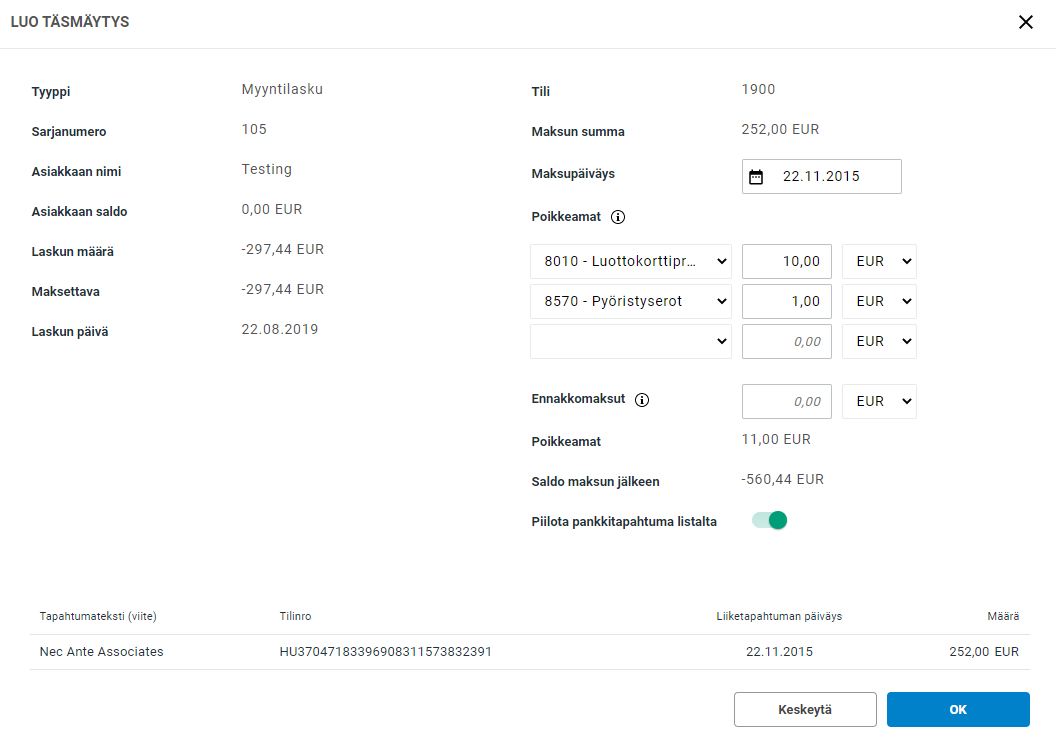Open the 8010 - Luottokortti account dropdown
This screenshot has width=1056, height=744.
pos(630,262)
